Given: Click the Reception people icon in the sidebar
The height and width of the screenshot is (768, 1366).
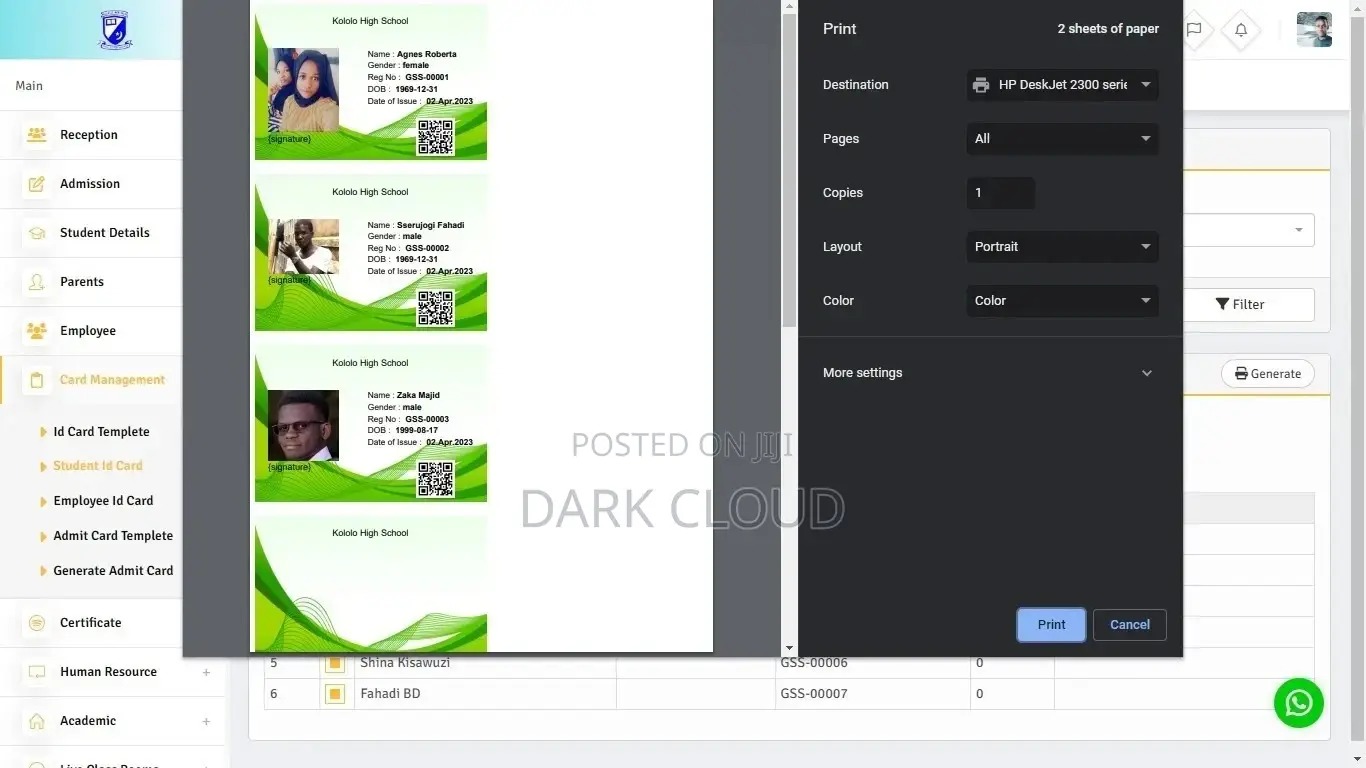Looking at the screenshot, I should (37, 135).
